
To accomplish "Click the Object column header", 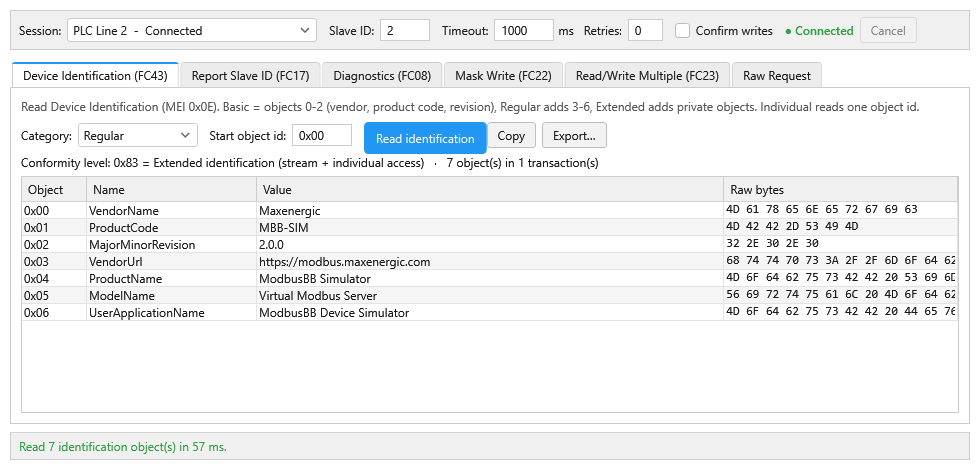I will click(x=54, y=189).
